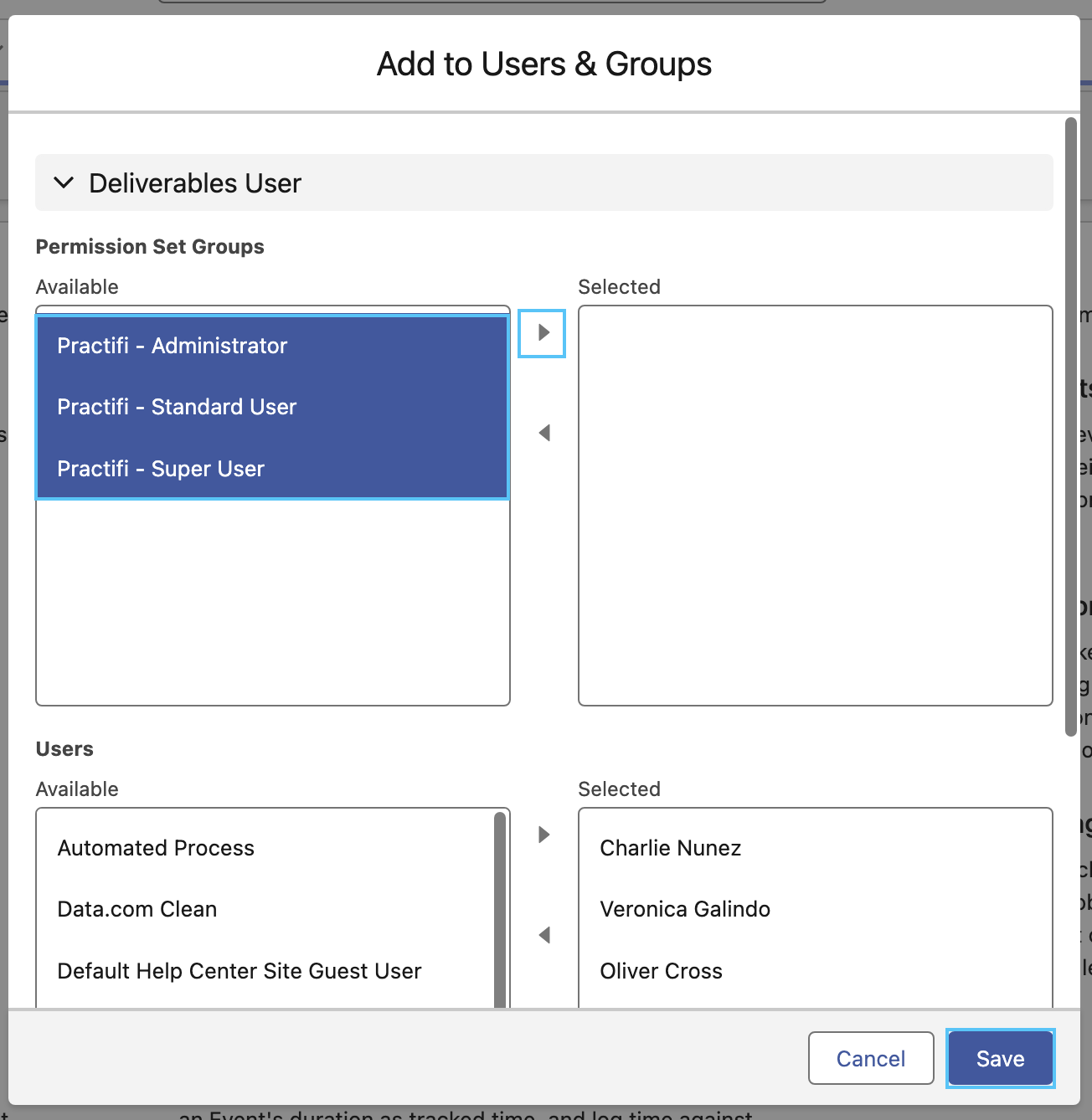Move permission set groups back to Available
This screenshot has width=1092, height=1120.
[x=544, y=433]
